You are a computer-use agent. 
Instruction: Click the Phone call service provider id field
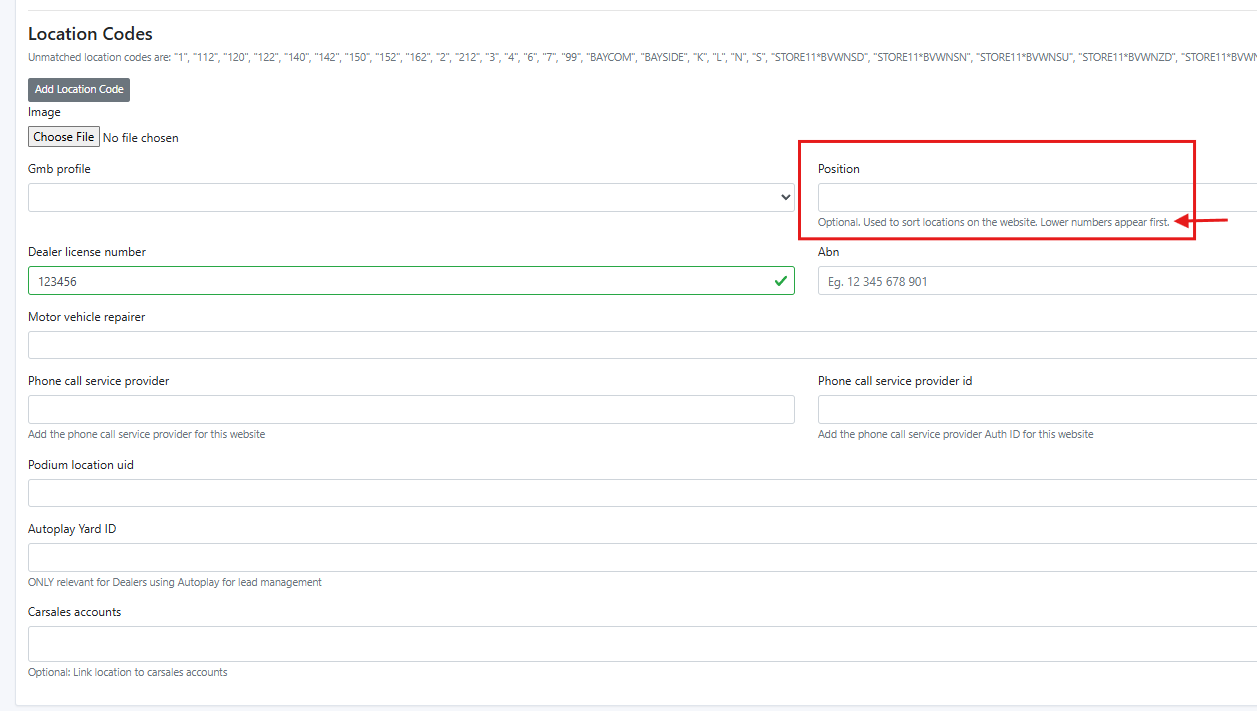coord(1037,409)
